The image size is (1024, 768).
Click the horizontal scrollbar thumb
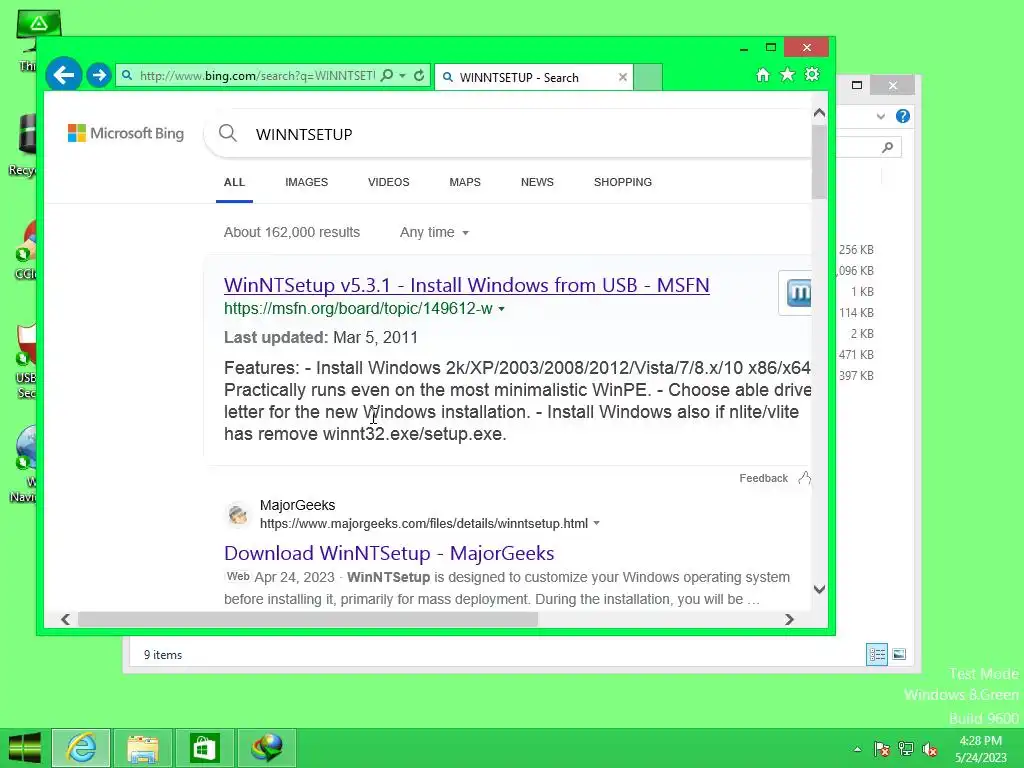(308, 619)
